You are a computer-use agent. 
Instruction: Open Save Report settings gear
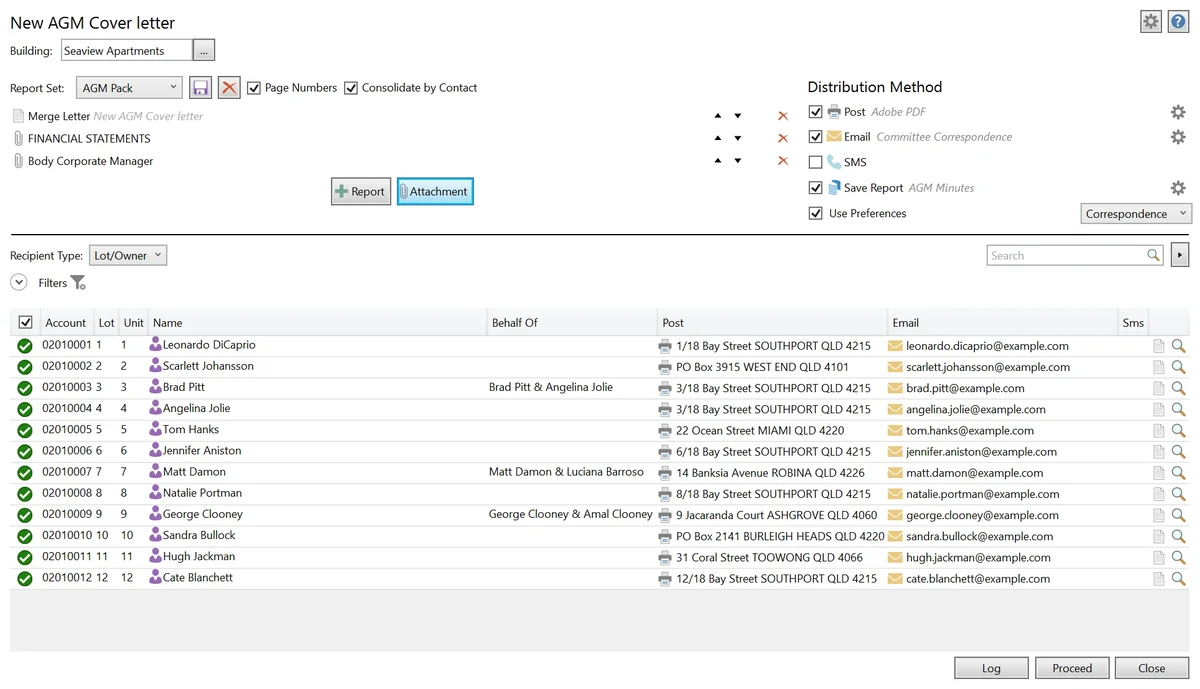point(1178,188)
